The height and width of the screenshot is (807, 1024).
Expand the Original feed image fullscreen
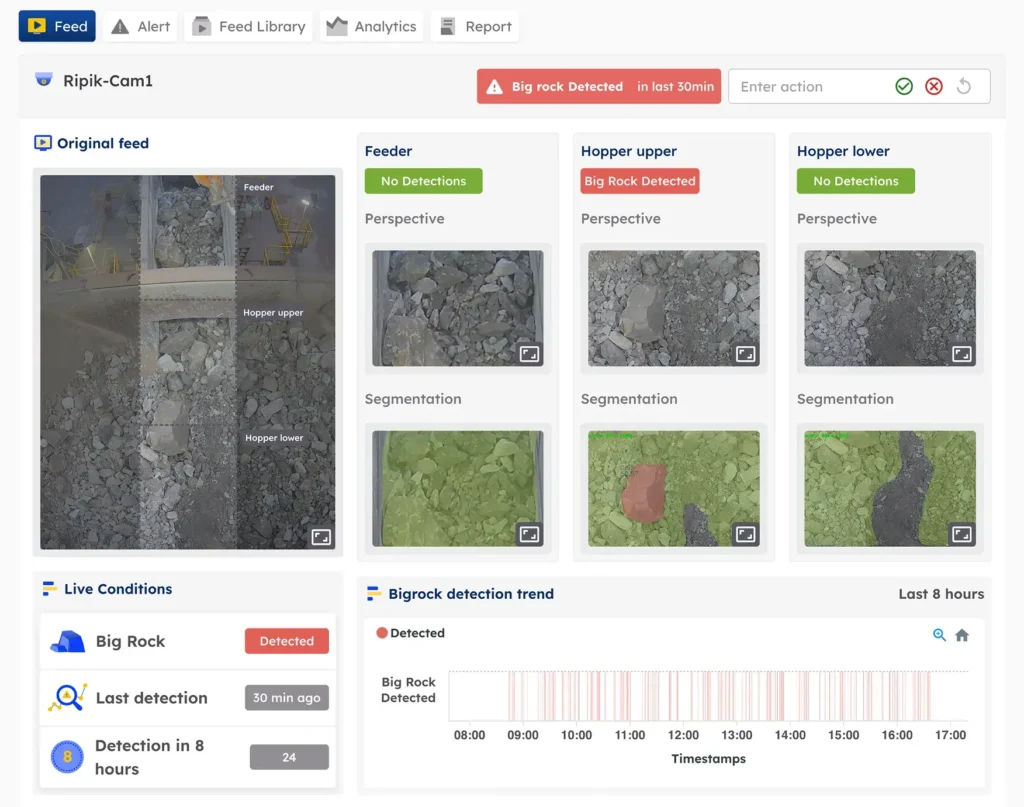click(x=321, y=537)
